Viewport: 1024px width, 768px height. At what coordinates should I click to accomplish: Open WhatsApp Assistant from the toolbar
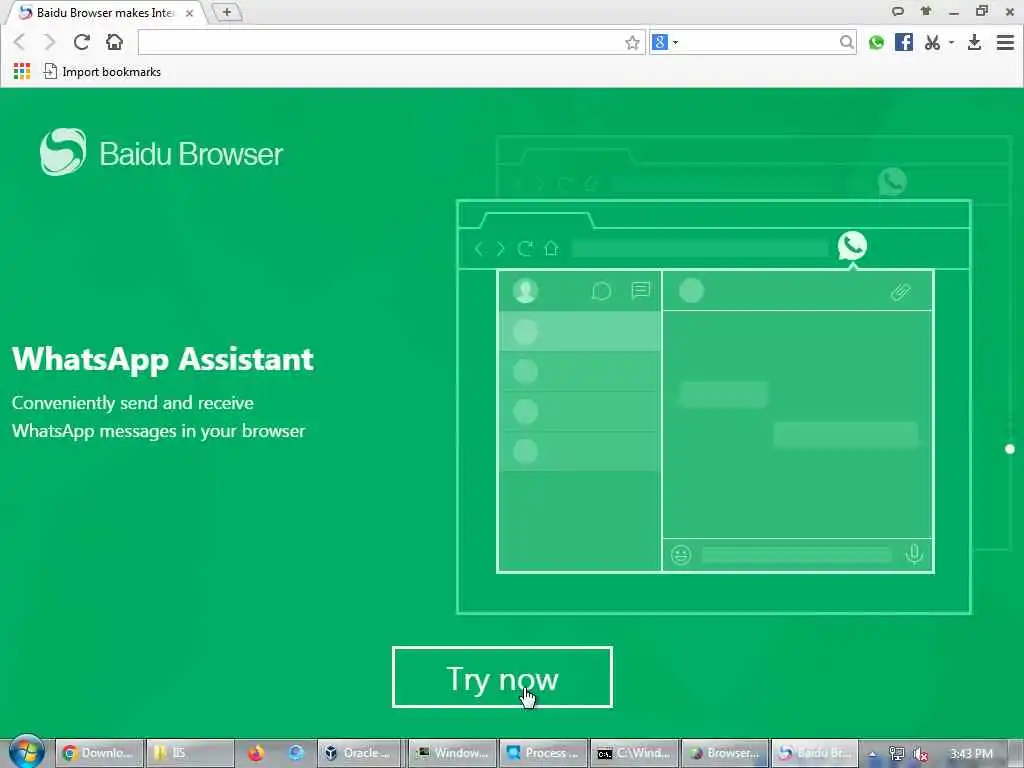point(876,42)
